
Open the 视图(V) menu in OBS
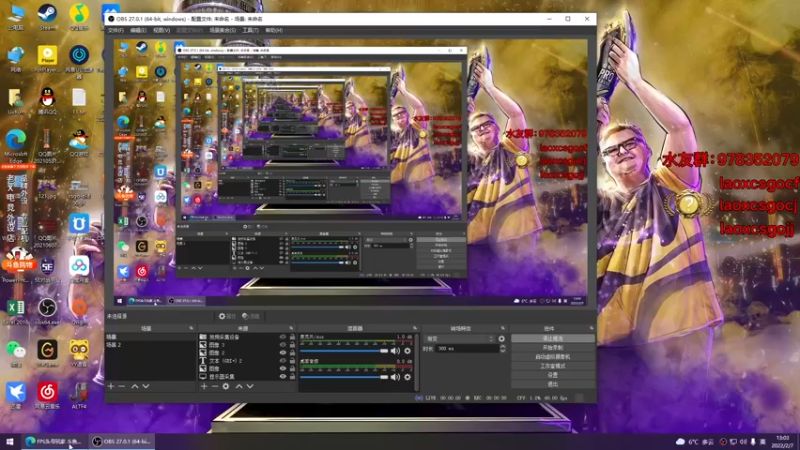[161, 31]
